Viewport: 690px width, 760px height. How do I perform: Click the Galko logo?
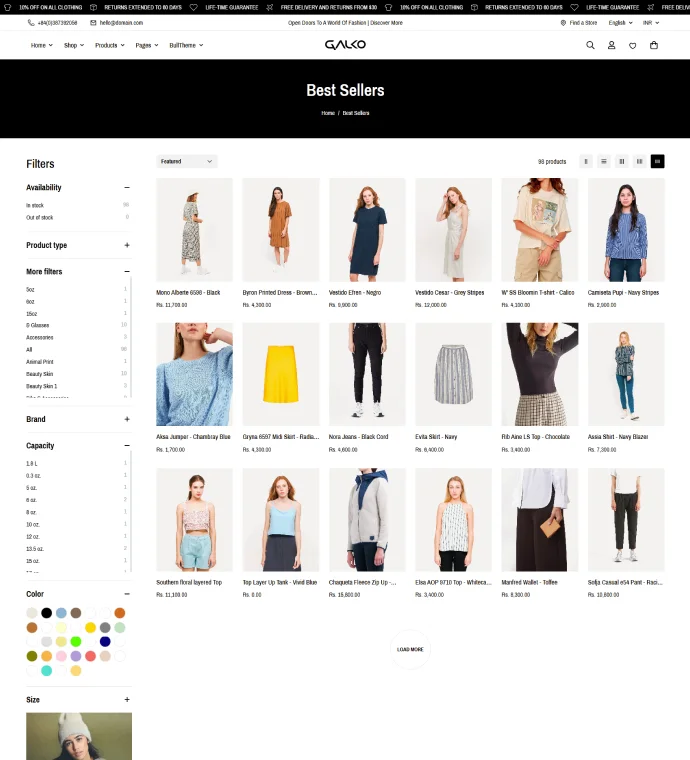[x=345, y=45]
